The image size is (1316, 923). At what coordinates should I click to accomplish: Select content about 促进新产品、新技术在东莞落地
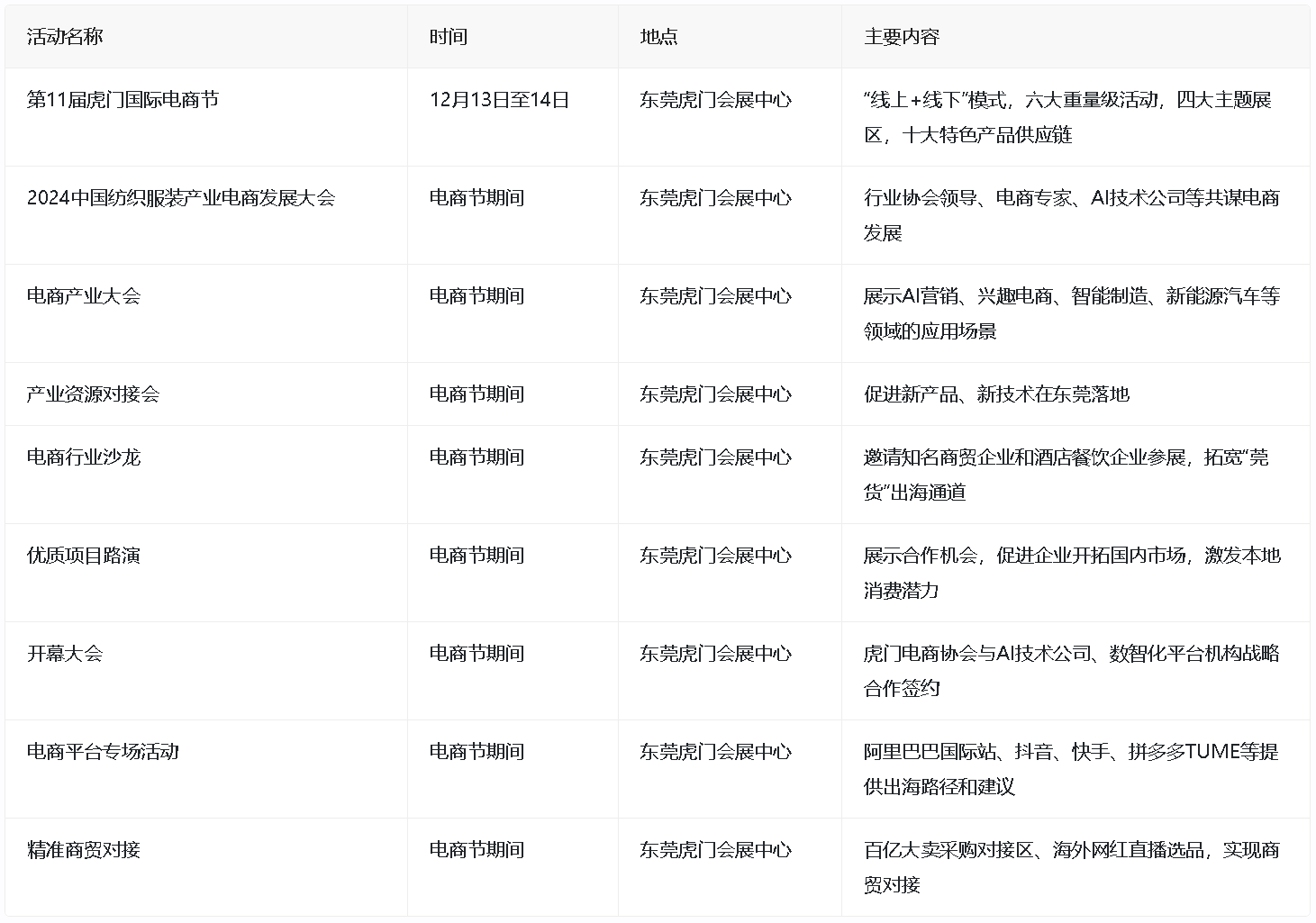click(x=995, y=394)
